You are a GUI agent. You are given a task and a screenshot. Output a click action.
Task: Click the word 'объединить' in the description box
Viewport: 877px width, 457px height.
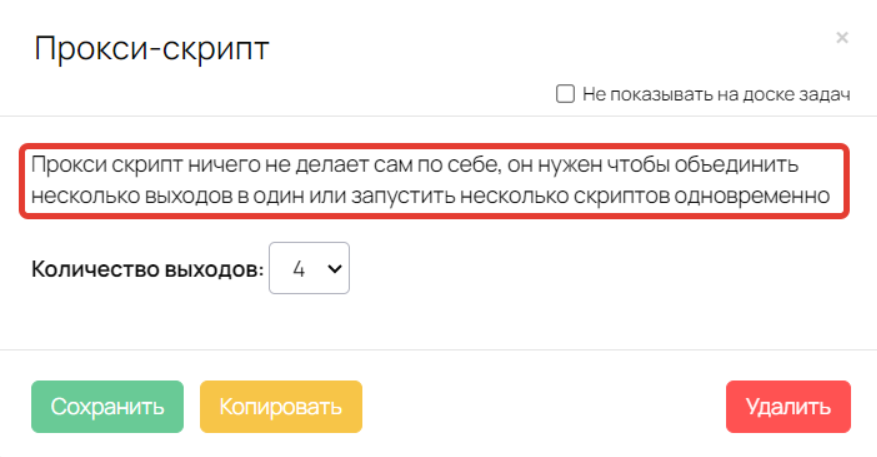point(737,165)
